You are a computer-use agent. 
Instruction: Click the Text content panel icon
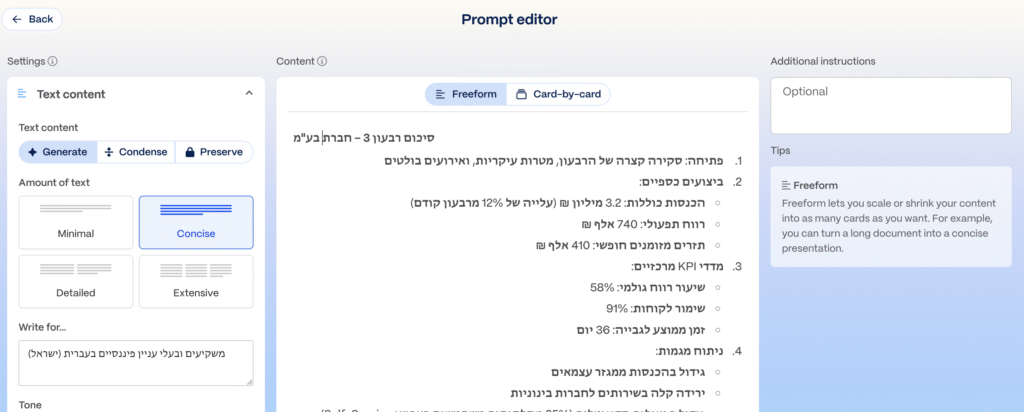(x=23, y=94)
